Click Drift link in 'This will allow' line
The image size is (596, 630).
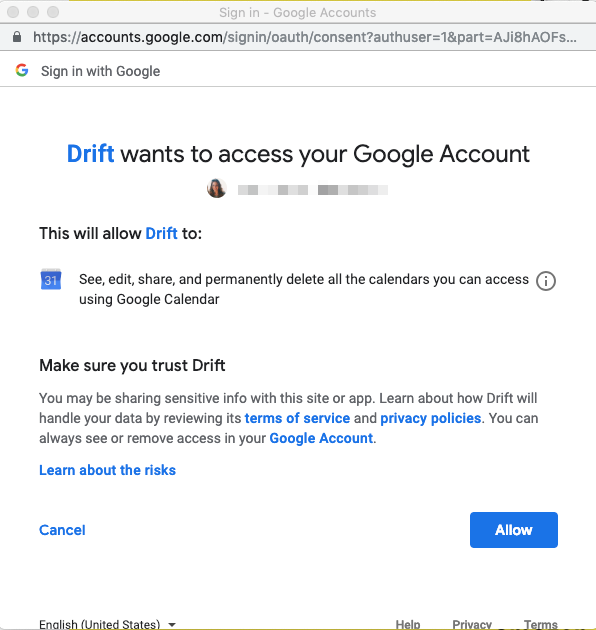click(x=161, y=233)
